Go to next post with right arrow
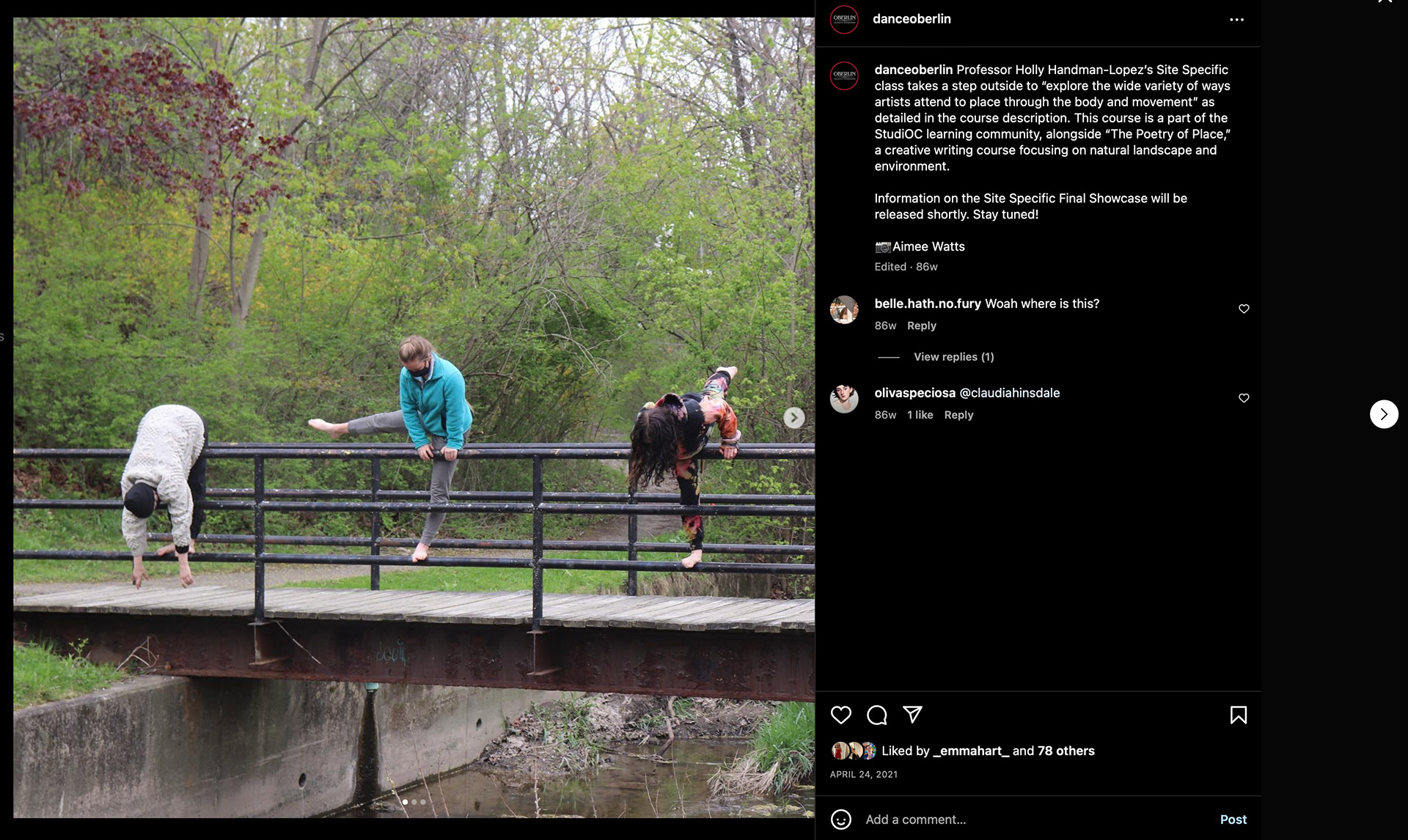The width and height of the screenshot is (1408, 840). (x=1384, y=414)
